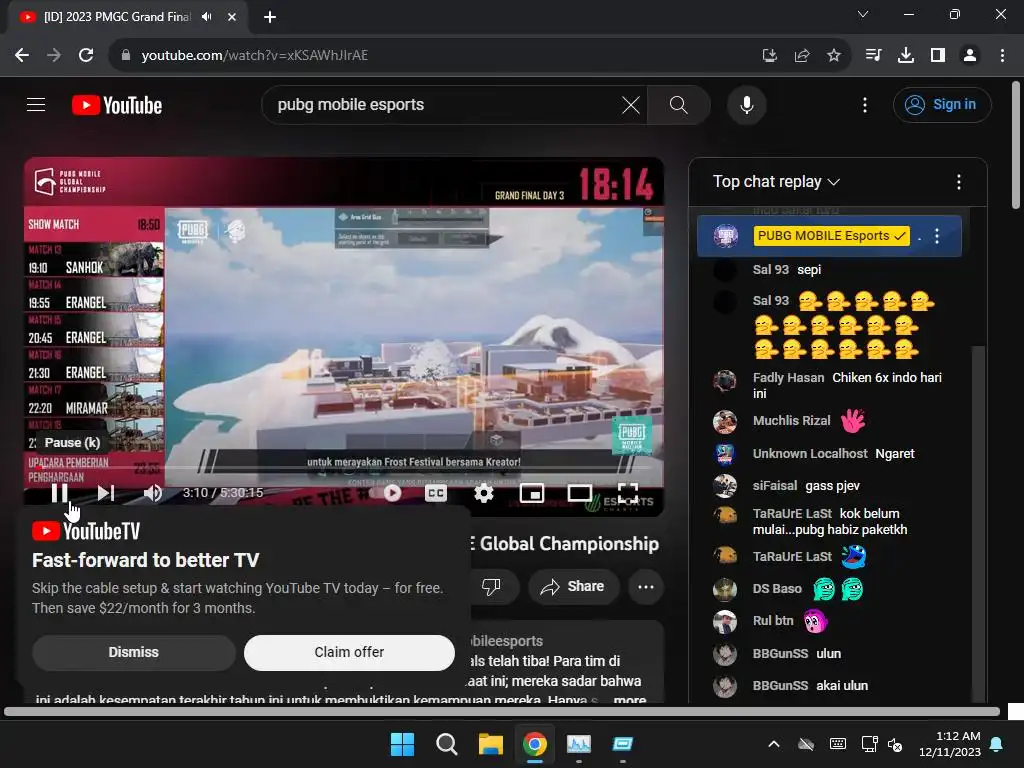Image resolution: width=1024 pixels, height=768 pixels.
Task: Dislike the video
Action: [491, 586]
